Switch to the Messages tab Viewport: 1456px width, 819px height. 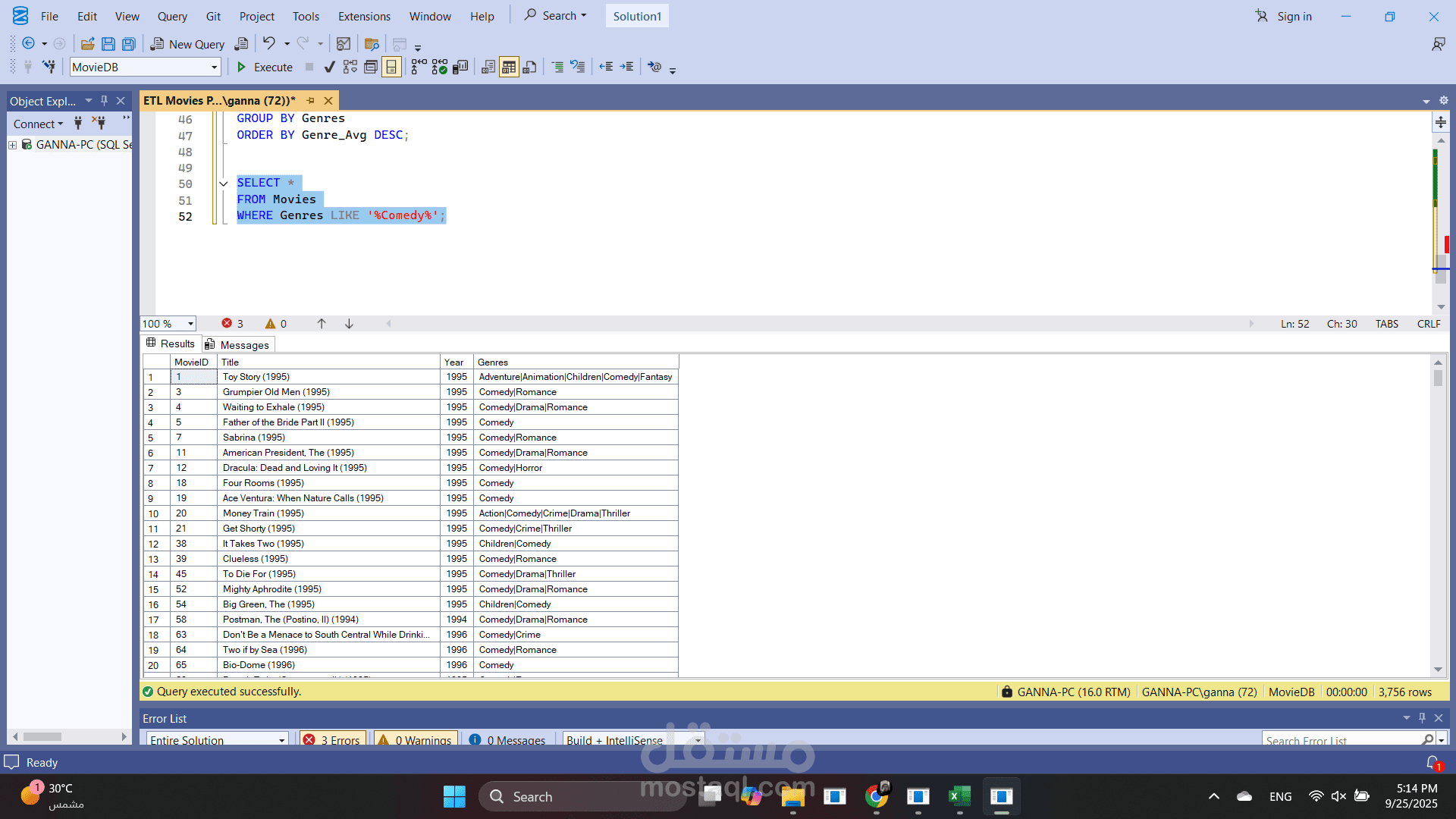pos(237,345)
